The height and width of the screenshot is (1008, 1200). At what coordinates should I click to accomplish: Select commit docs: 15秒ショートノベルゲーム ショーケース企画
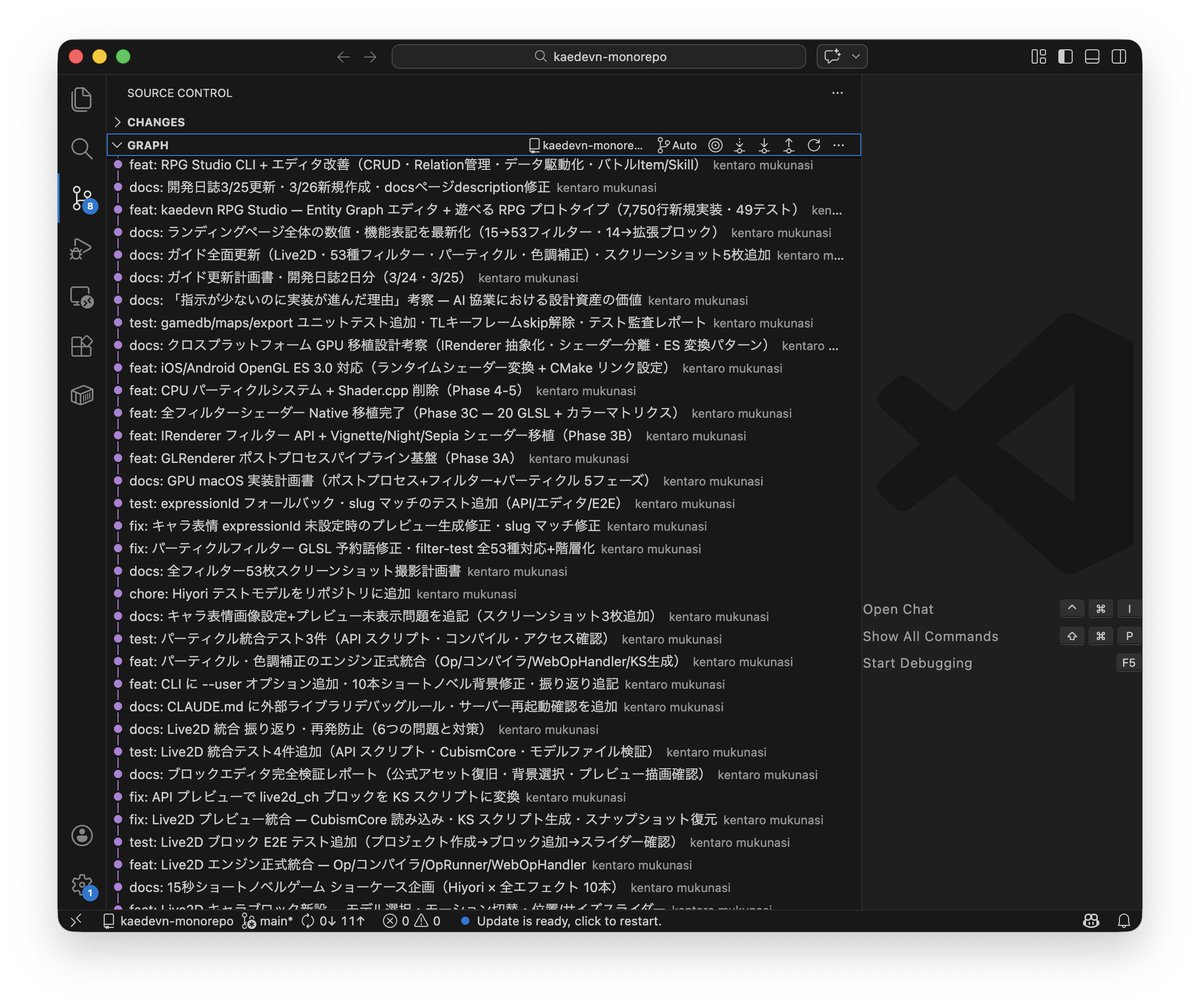(x=484, y=887)
